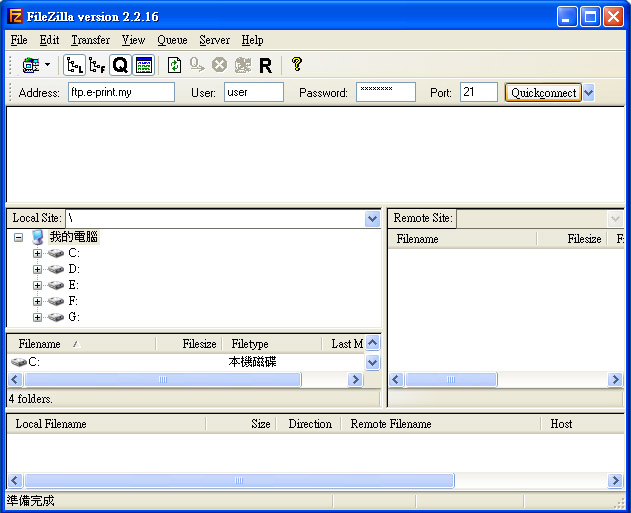Expand the G: drive node
The height and width of the screenshot is (513, 631).
click(x=37, y=317)
